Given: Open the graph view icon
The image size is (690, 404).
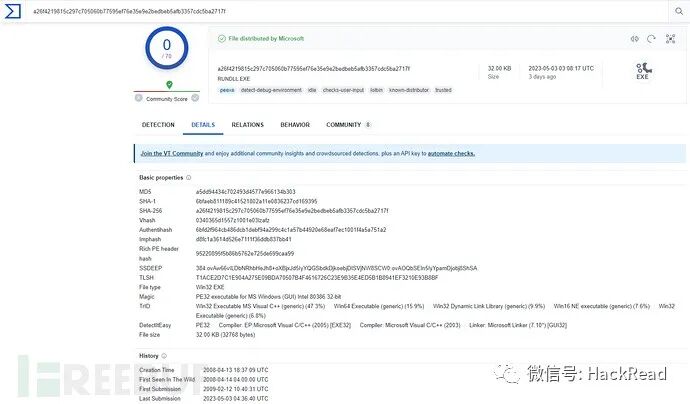Looking at the screenshot, I should [x=670, y=39].
